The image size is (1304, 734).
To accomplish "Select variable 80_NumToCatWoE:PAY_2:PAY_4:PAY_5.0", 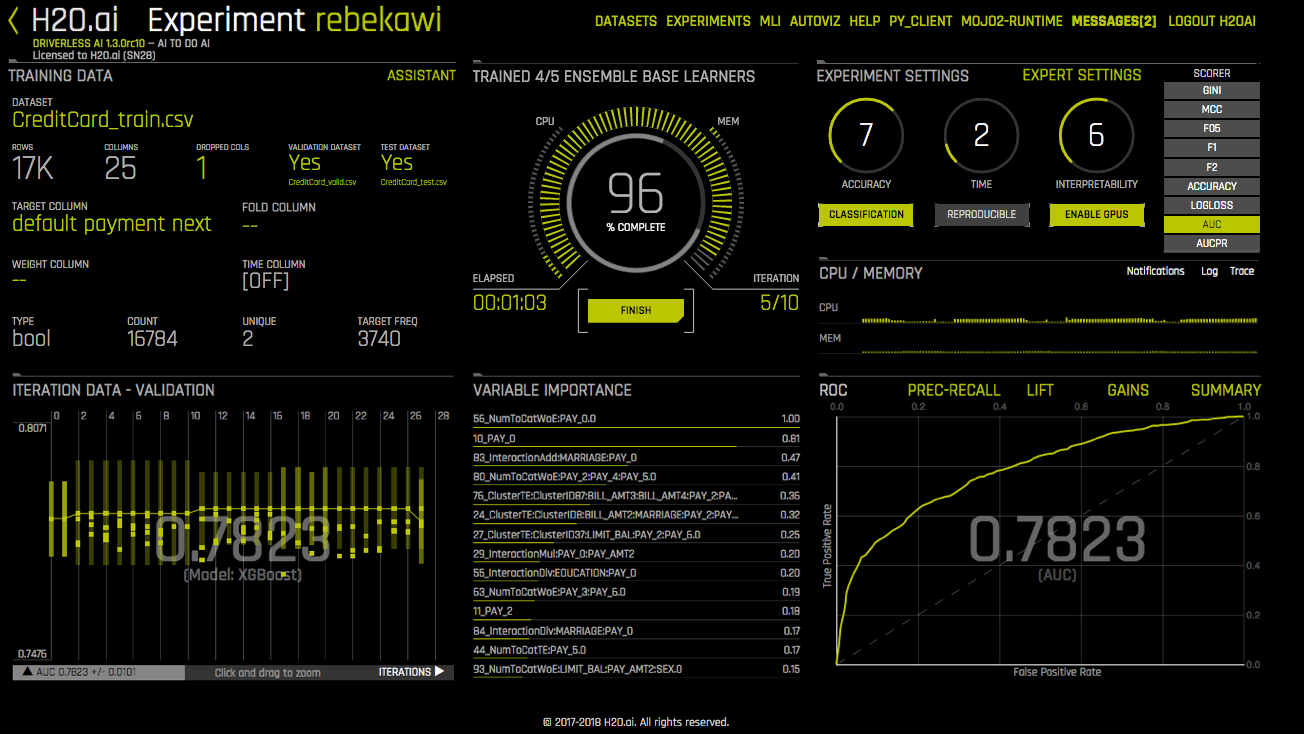I will [x=636, y=477].
